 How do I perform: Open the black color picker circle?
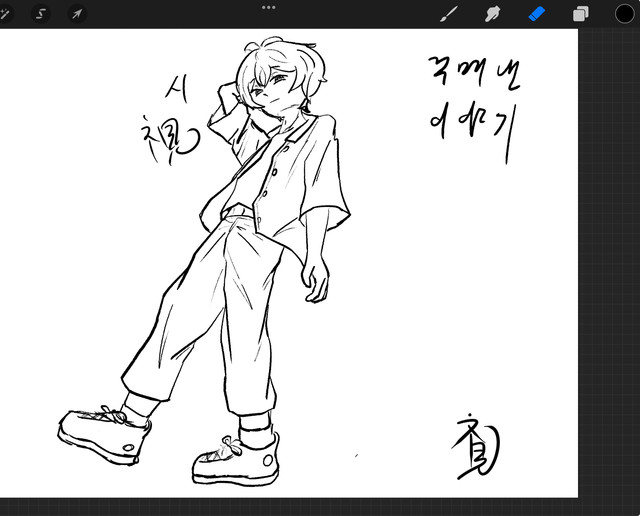pyautogui.click(x=624, y=14)
